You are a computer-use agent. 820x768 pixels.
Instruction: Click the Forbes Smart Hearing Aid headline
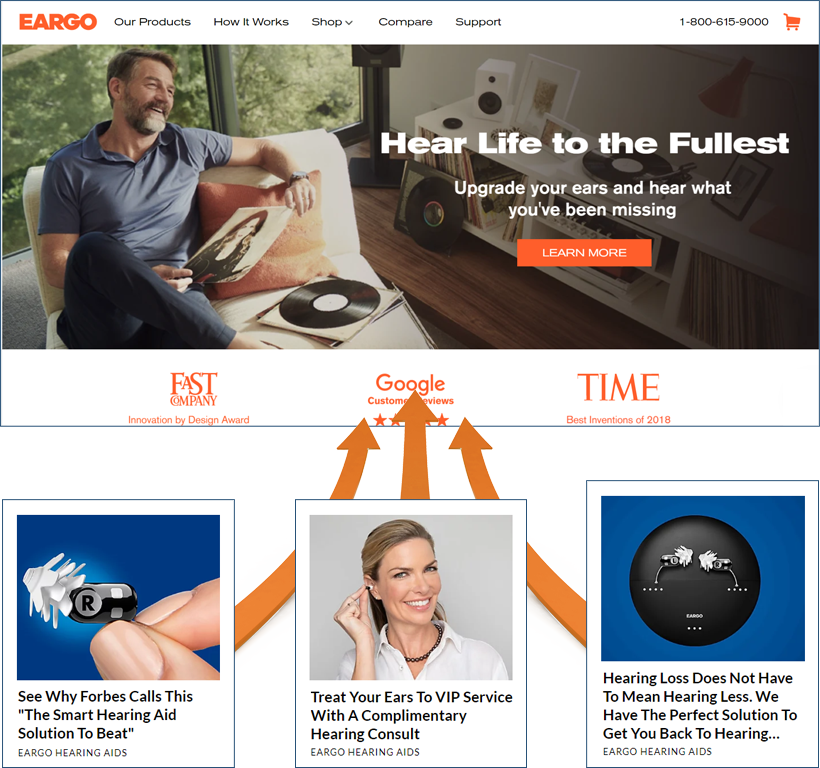(x=105, y=715)
